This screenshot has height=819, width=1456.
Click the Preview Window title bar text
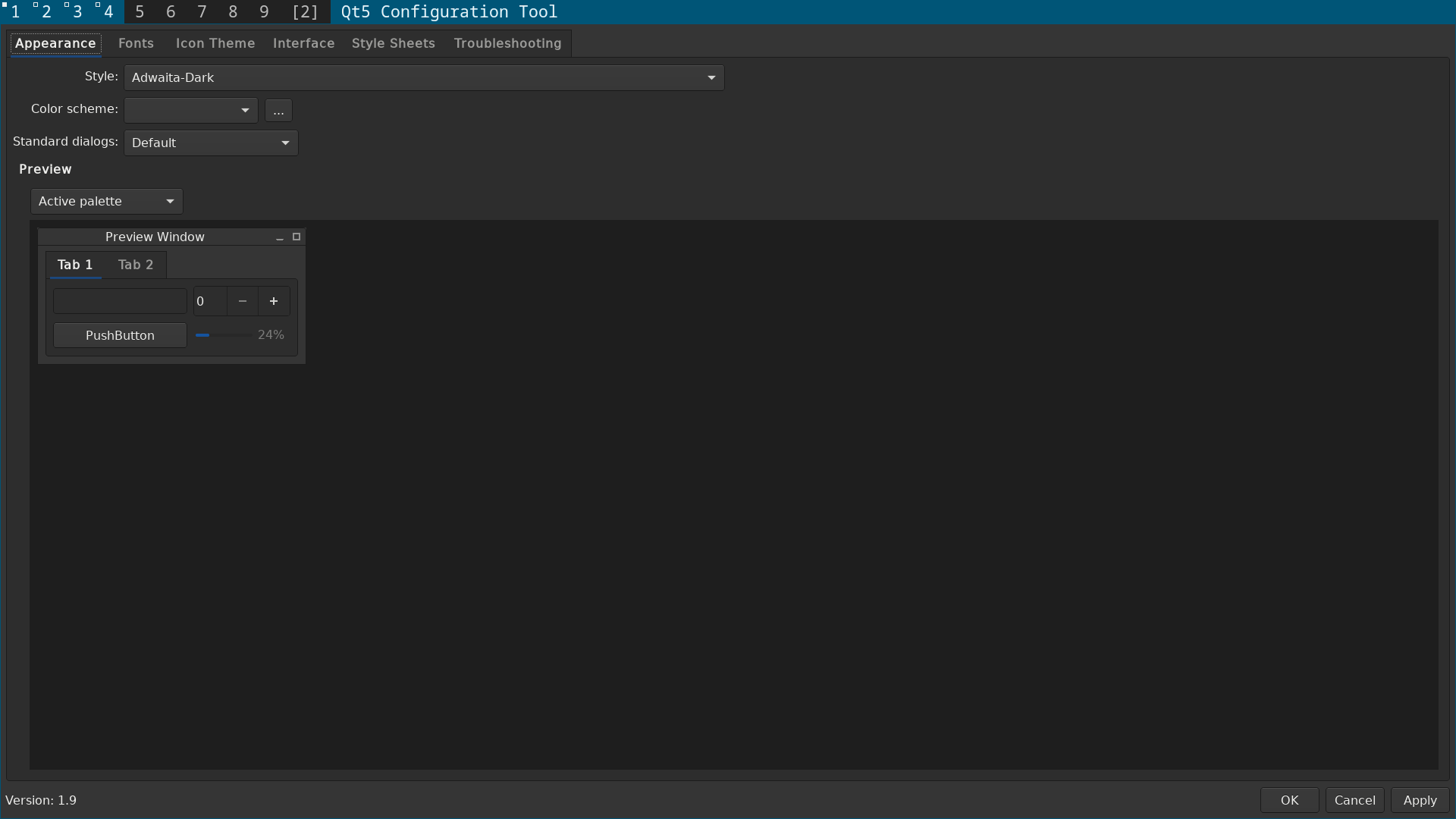click(155, 237)
